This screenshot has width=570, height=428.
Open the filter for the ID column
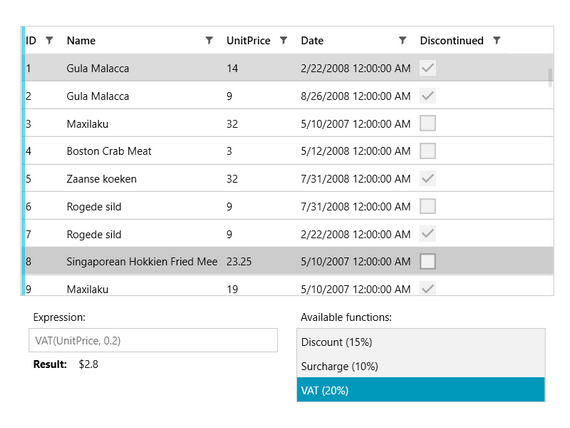[x=49, y=40]
